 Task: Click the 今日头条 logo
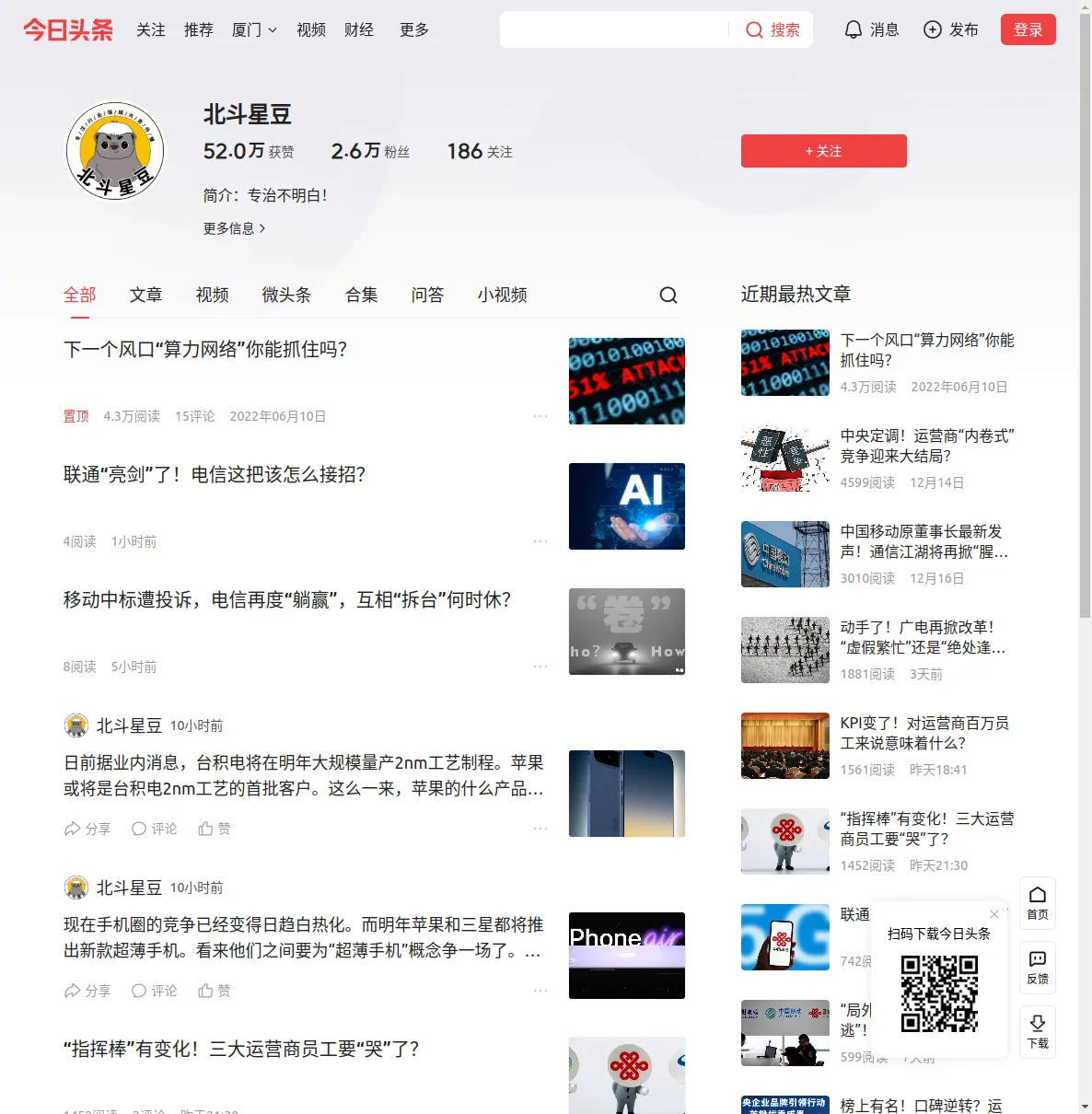[x=68, y=29]
